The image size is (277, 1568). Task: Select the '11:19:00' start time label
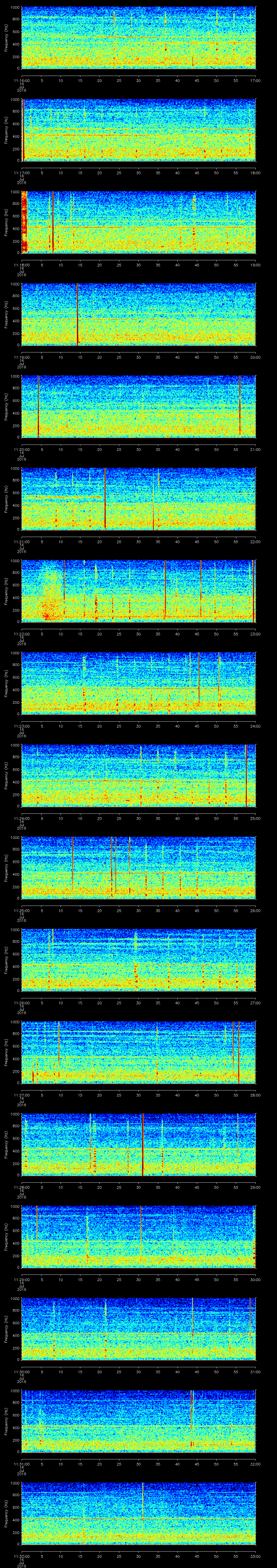(21, 357)
